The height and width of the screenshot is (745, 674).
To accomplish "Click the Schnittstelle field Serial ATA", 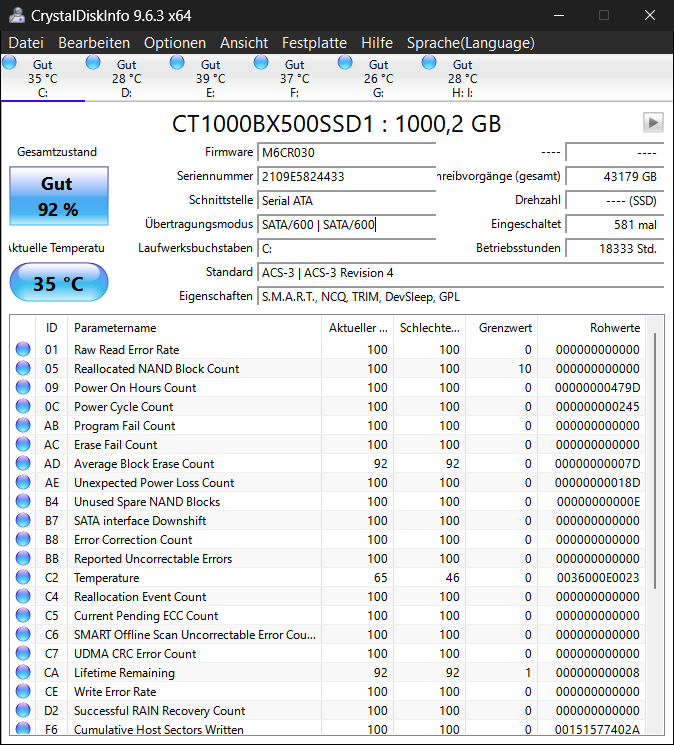I will [347, 201].
